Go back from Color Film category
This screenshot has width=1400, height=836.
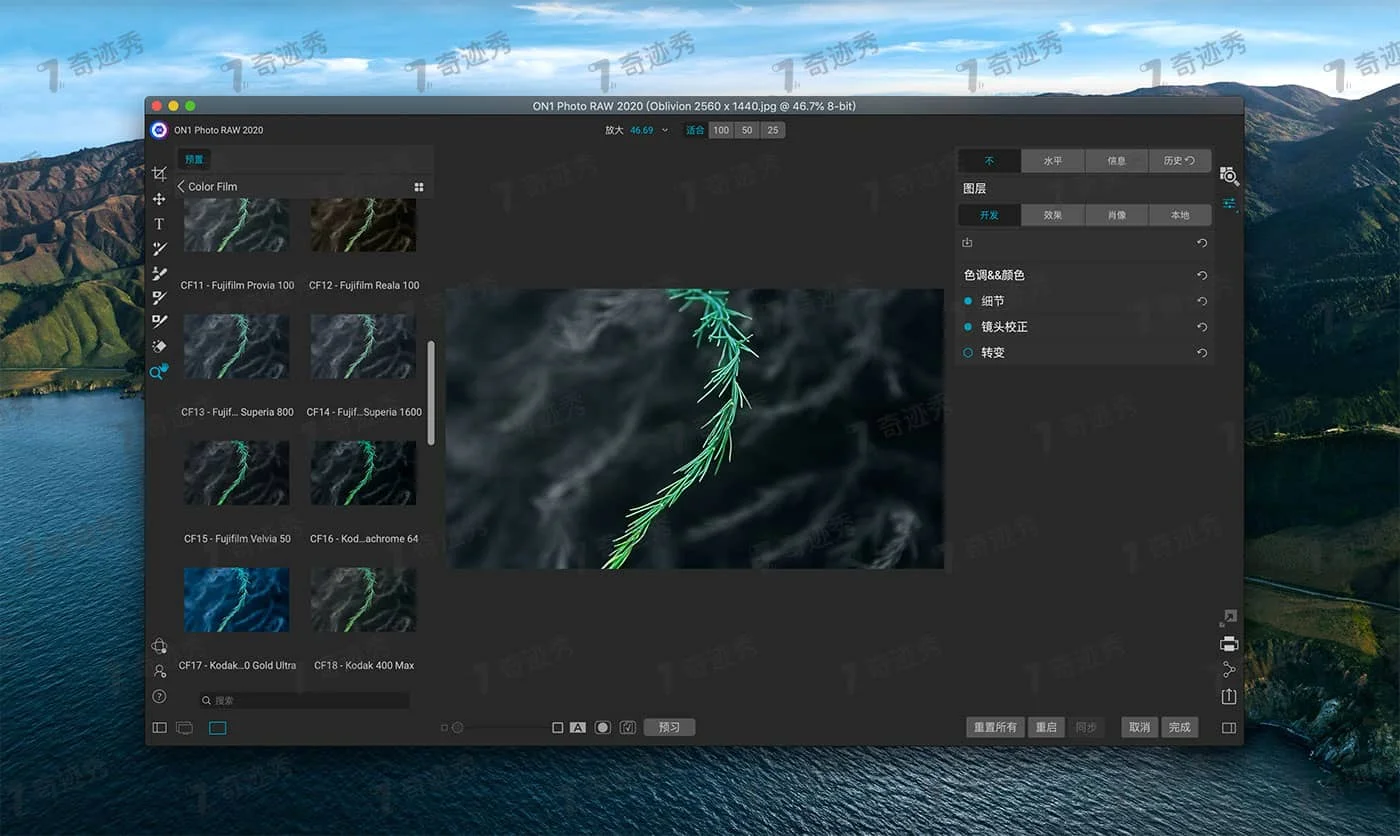(x=181, y=186)
